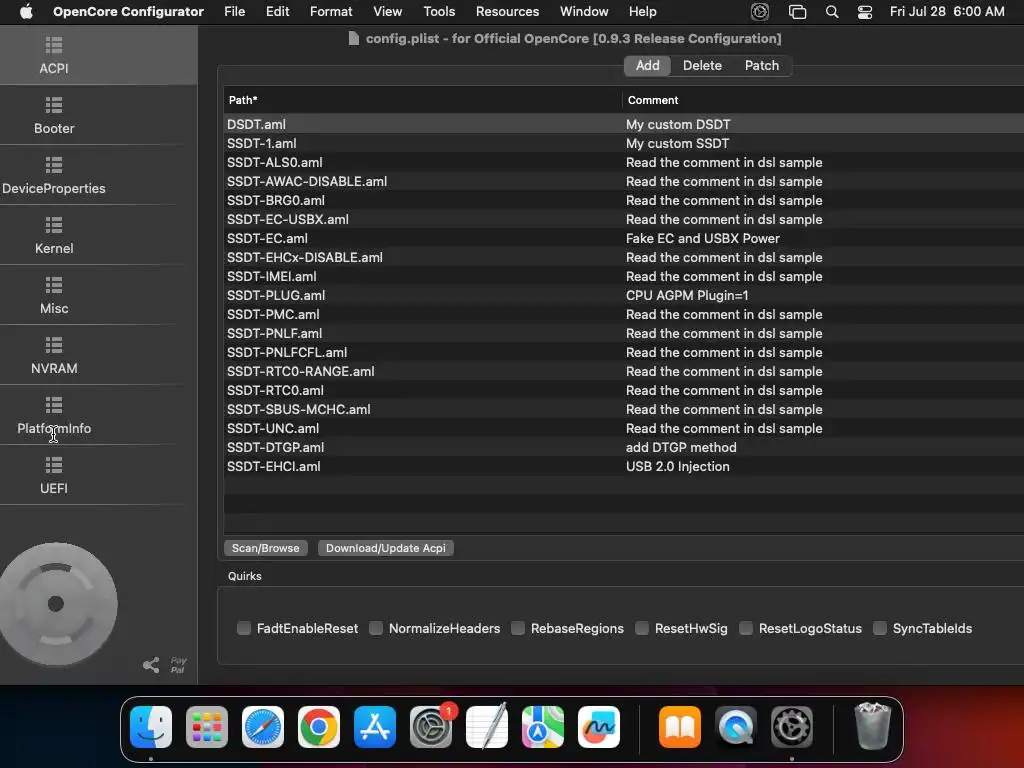Open Spotlight search in the menu bar
Screen dimensions: 1024x768
[831, 12]
